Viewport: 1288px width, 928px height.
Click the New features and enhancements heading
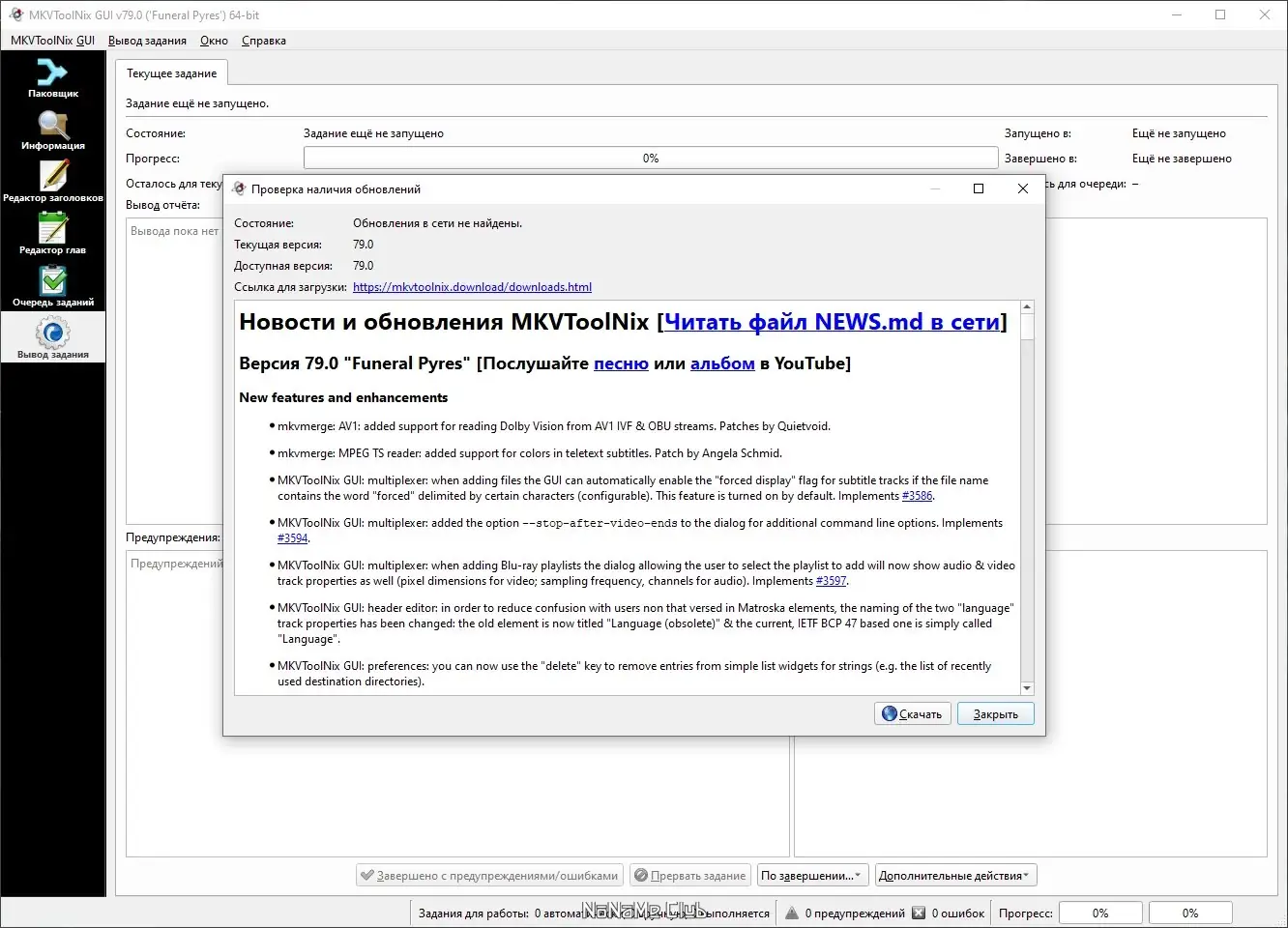click(x=343, y=397)
